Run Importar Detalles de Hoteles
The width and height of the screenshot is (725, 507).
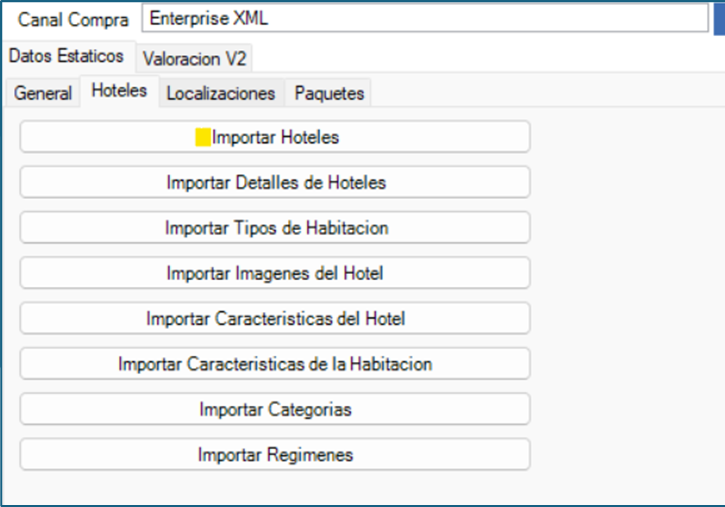pyautogui.click(x=275, y=182)
